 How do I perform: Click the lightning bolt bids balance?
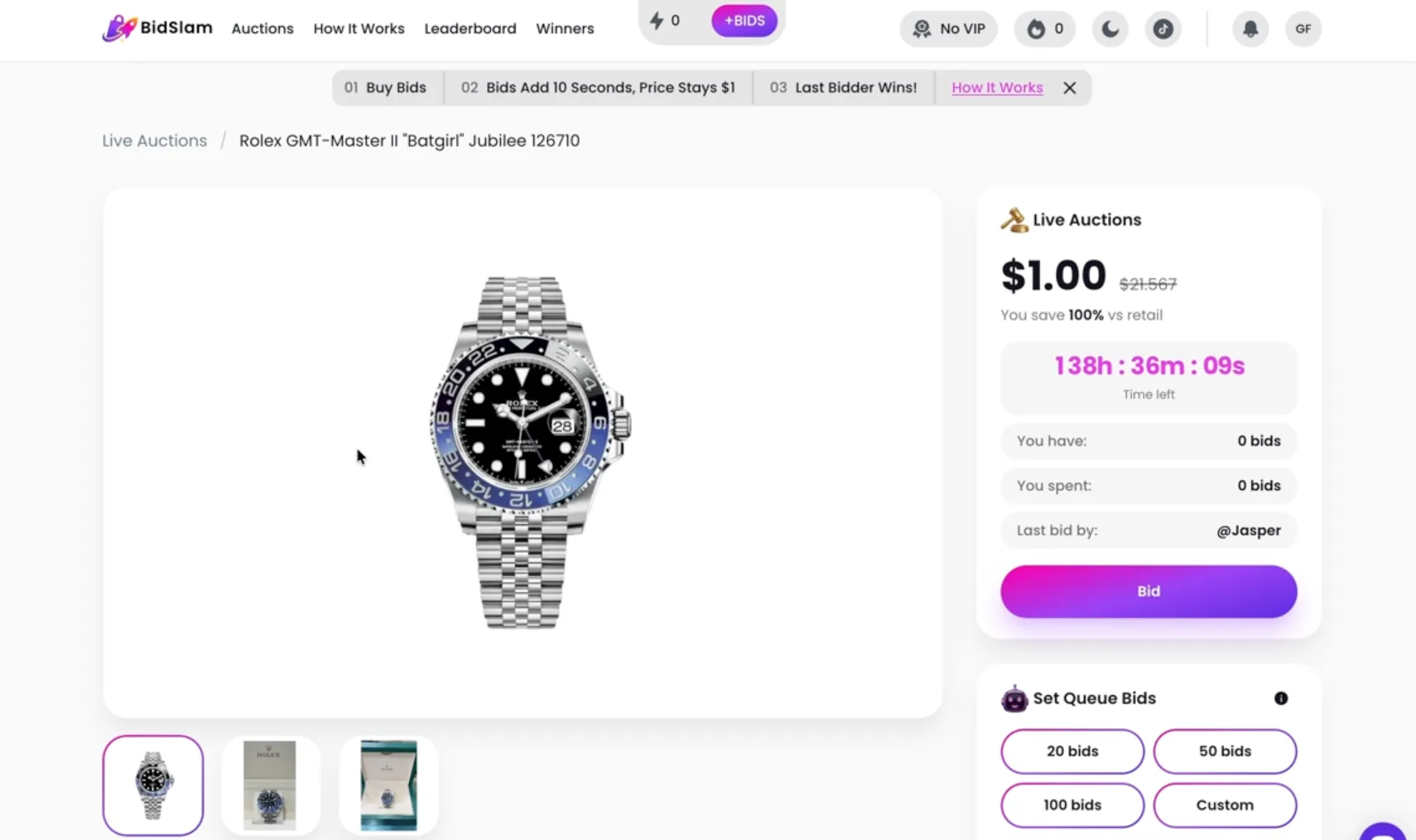pos(665,21)
